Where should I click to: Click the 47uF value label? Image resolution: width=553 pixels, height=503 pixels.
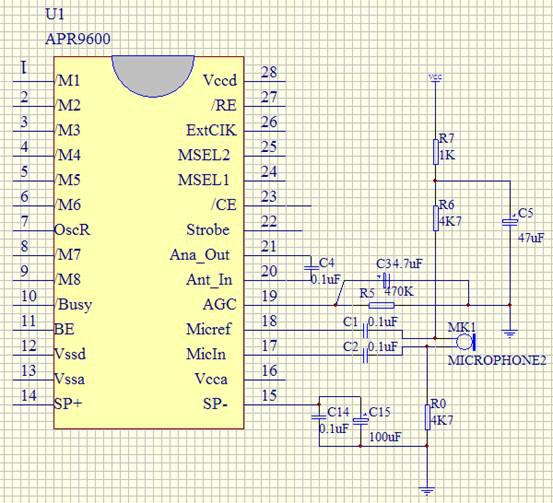click(x=531, y=238)
